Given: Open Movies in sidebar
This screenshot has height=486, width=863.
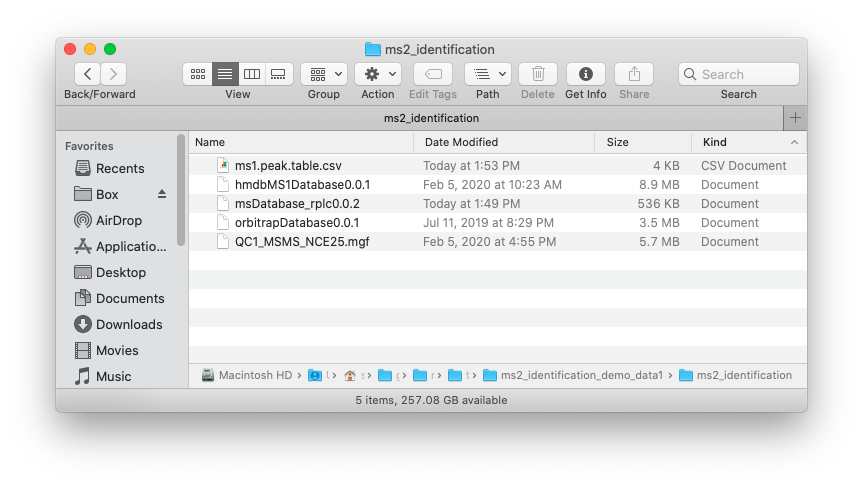Looking at the screenshot, I should [106, 350].
